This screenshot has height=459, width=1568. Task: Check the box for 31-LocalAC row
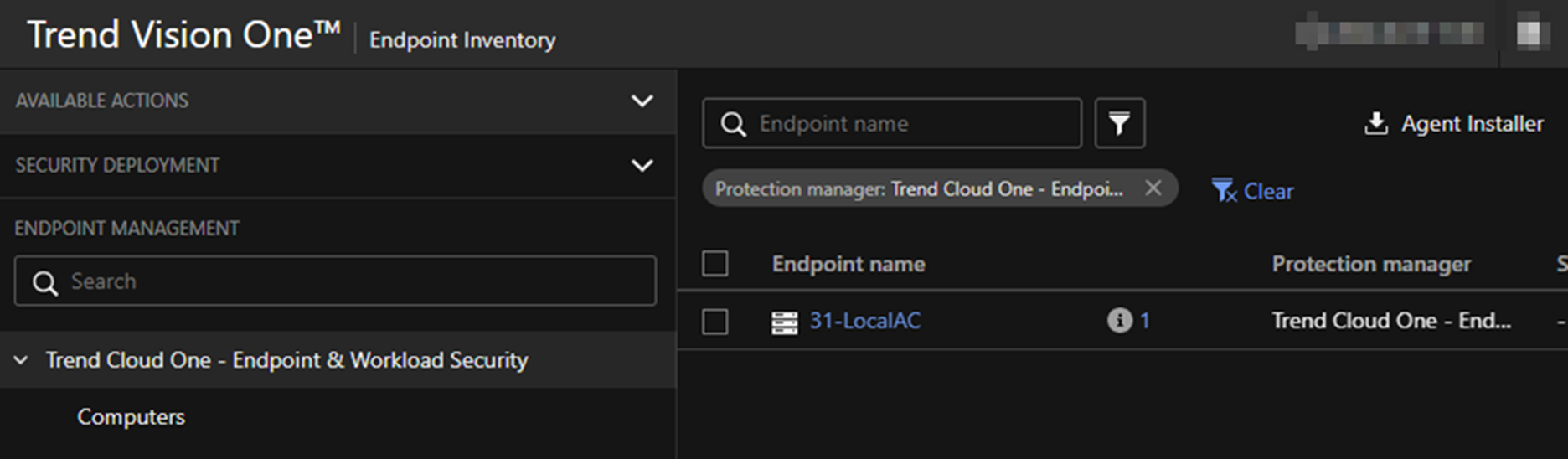714,321
